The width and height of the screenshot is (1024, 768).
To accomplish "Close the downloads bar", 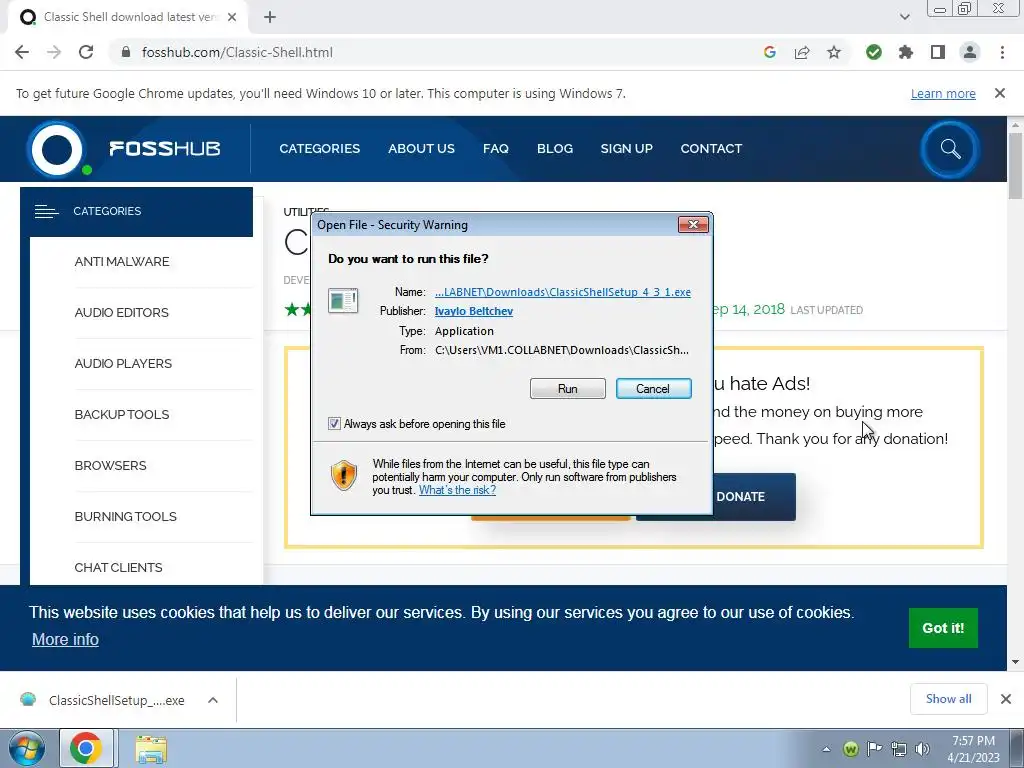I will click(x=1006, y=699).
